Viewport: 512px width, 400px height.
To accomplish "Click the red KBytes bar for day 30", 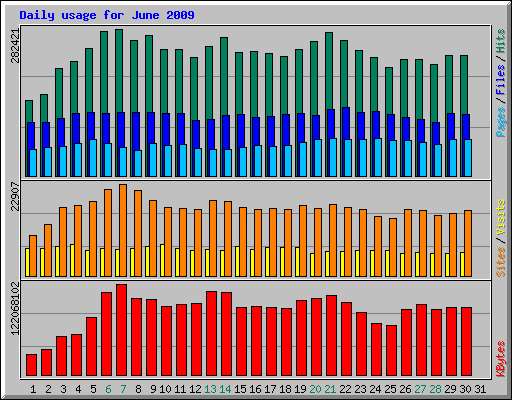I will 466,341.
